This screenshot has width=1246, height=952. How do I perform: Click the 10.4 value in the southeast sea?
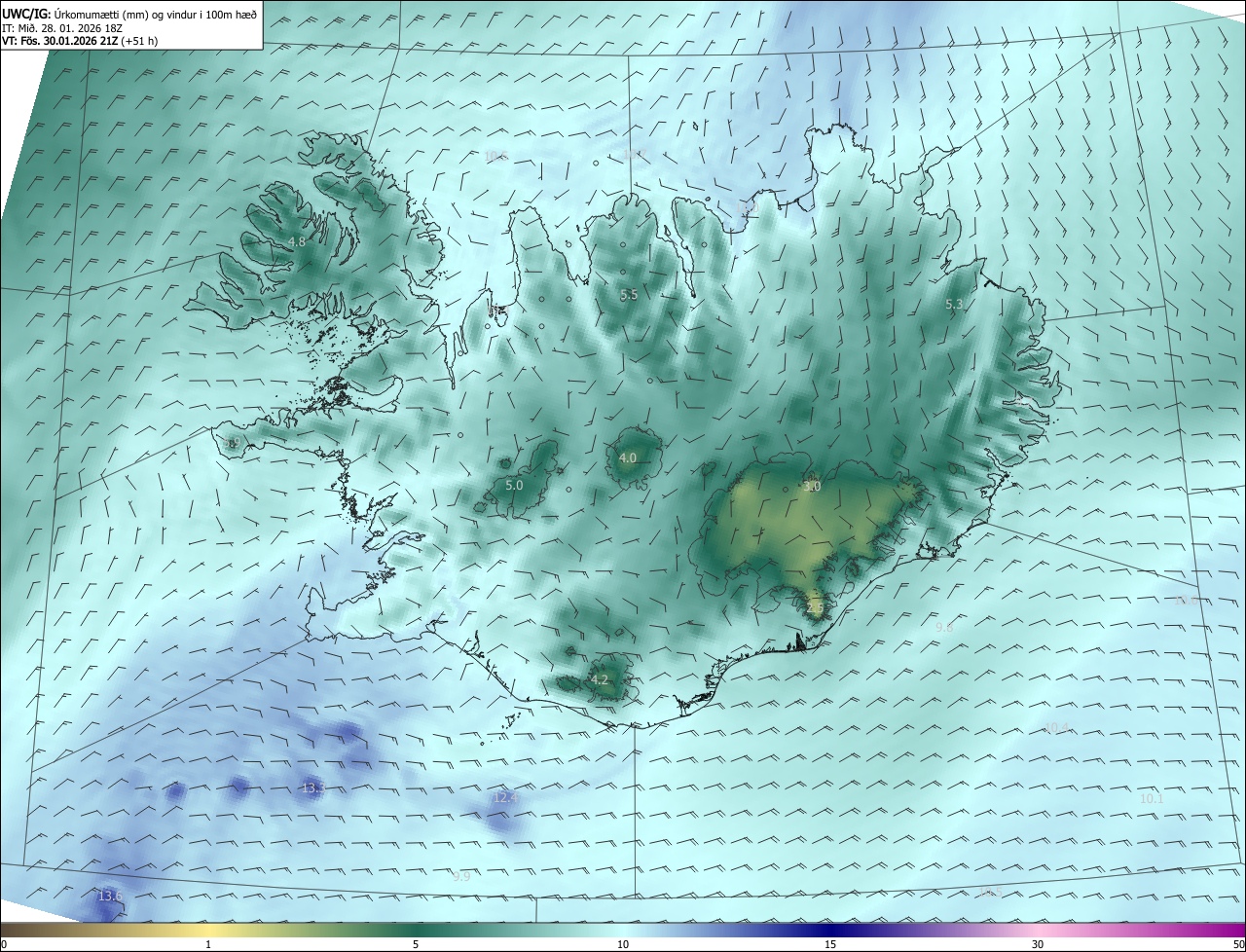(x=1056, y=728)
